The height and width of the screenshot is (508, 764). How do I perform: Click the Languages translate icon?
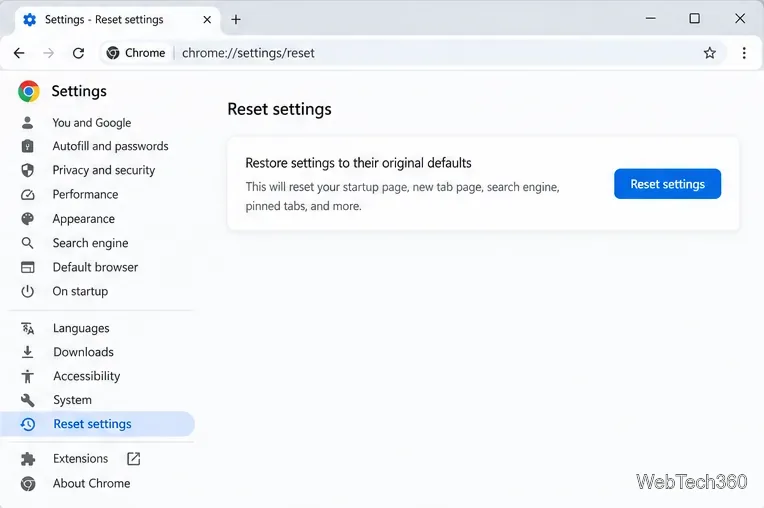pyautogui.click(x=27, y=328)
